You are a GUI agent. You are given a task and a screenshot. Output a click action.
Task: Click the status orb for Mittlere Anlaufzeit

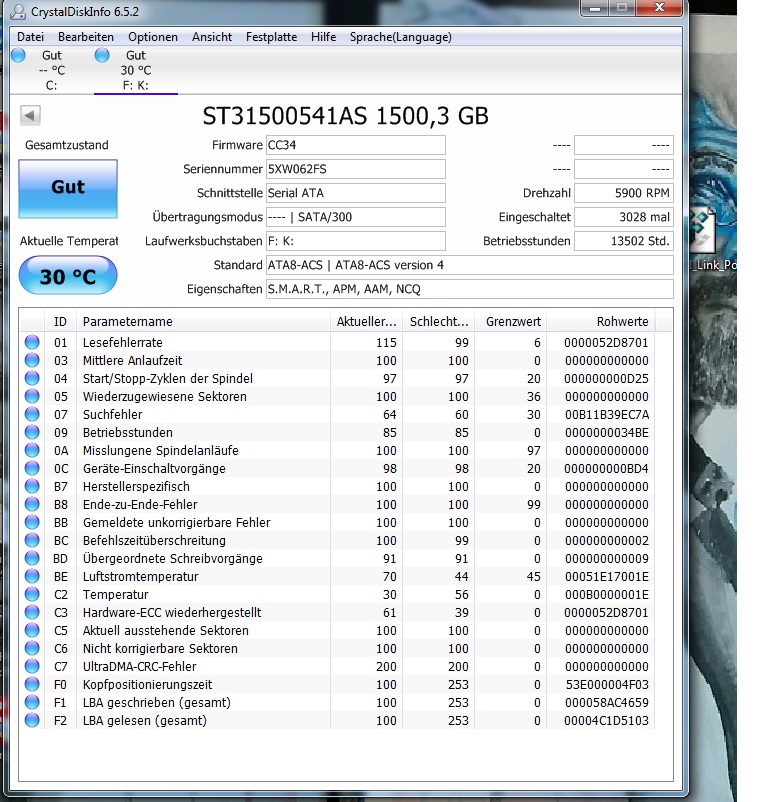click(32, 360)
